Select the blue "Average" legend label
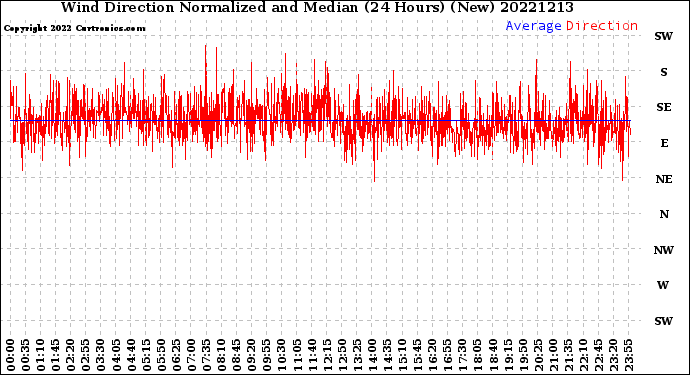 point(533,26)
